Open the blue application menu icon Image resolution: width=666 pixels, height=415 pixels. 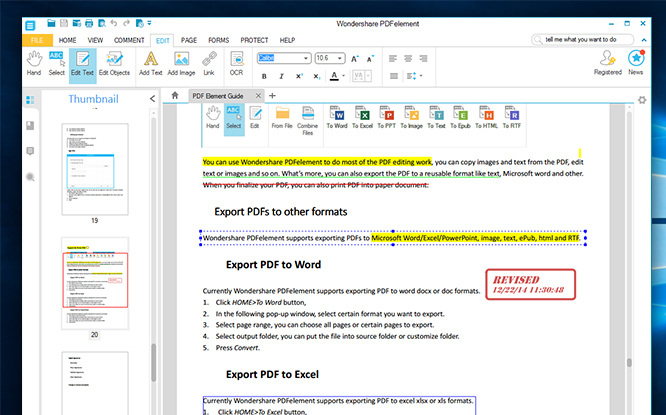point(30,25)
